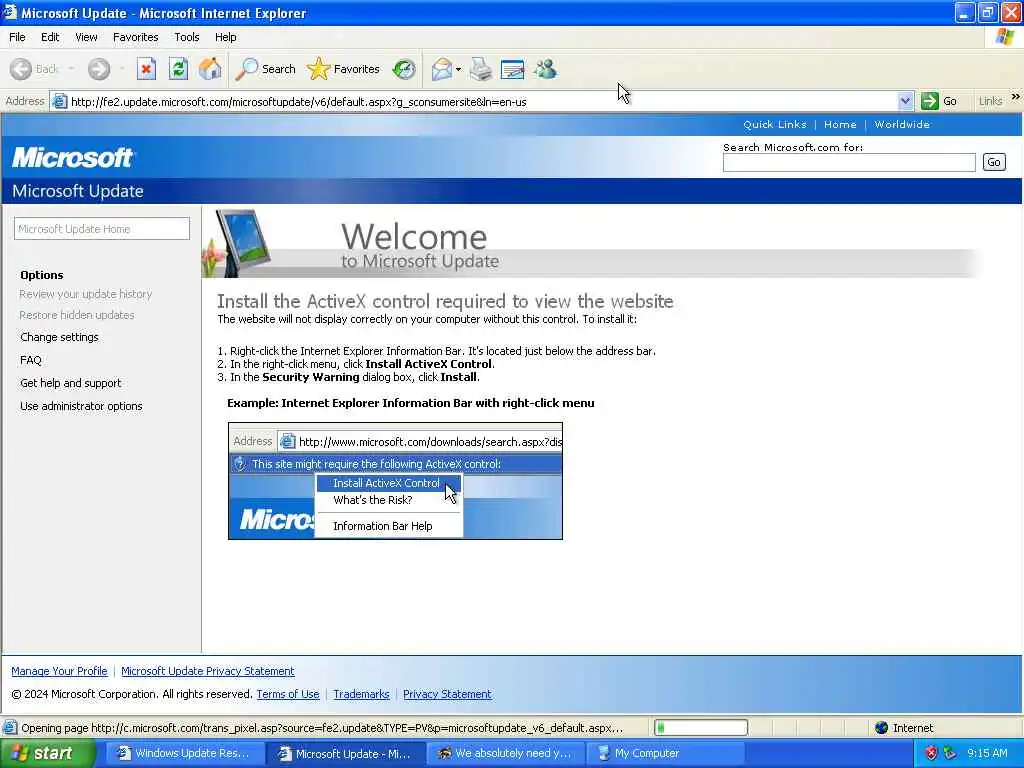Click the Print icon in toolbar
Viewport: 1024px width, 768px height.
point(481,69)
